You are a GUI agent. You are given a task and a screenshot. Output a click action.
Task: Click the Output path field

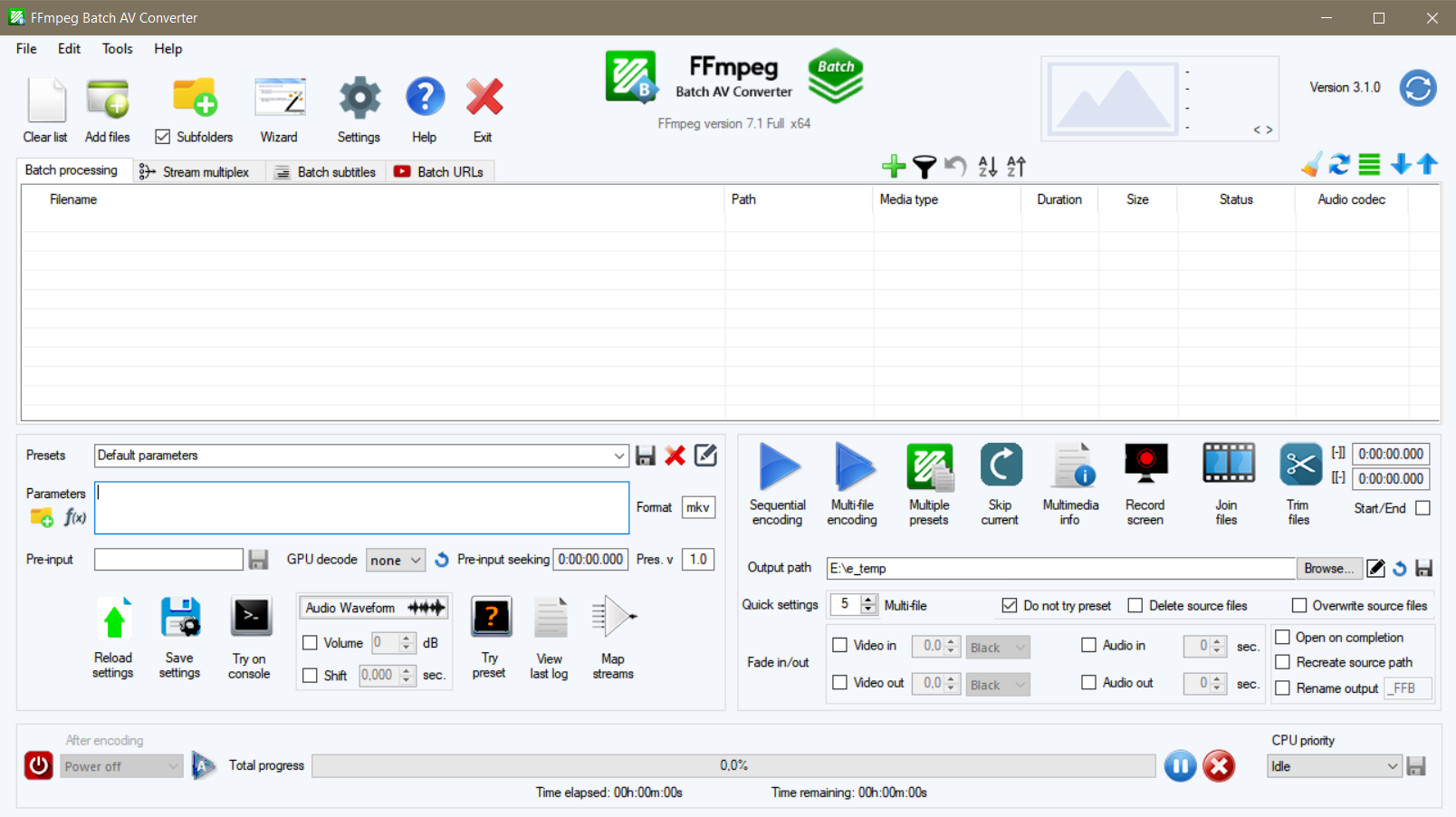pos(1061,569)
